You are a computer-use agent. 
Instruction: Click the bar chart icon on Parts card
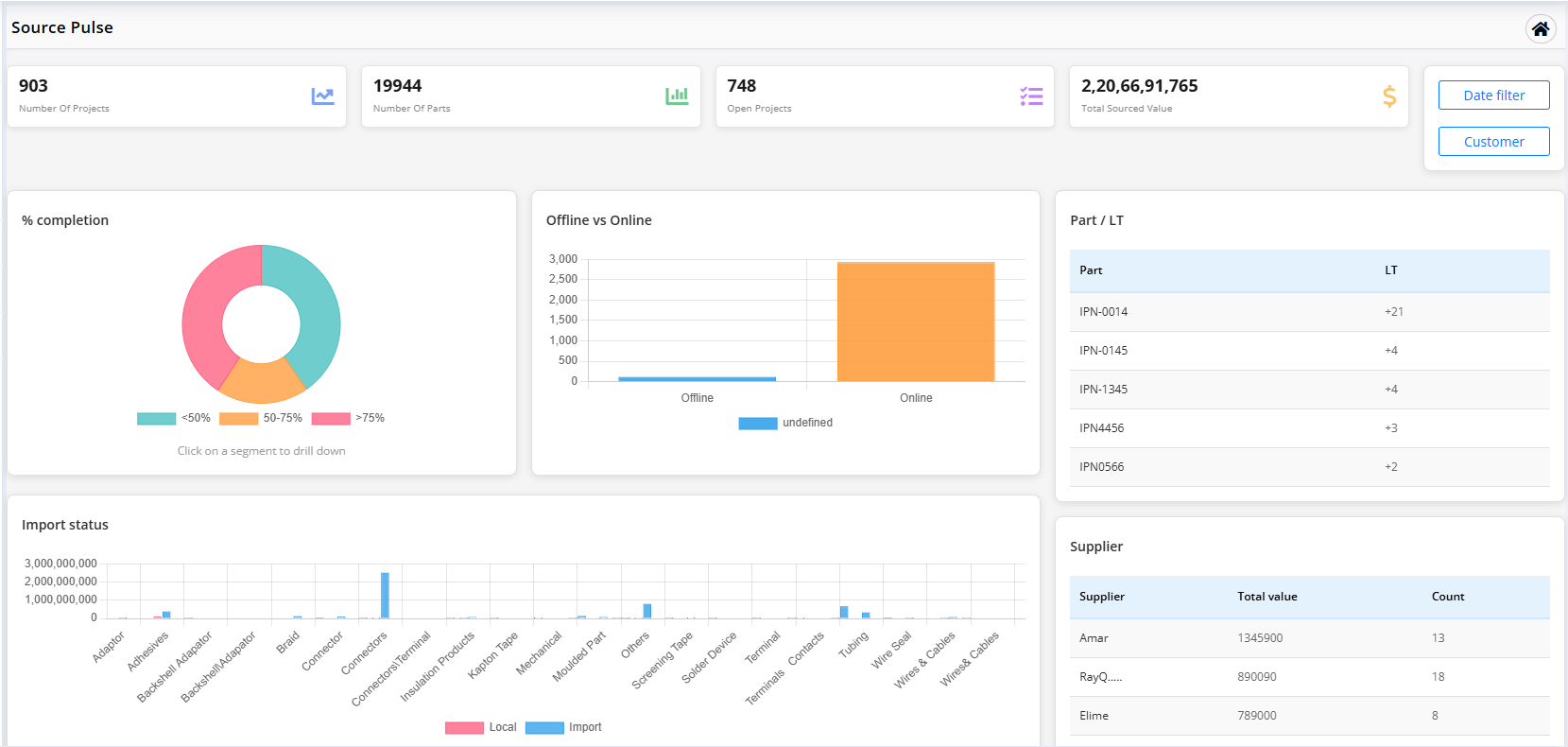(677, 96)
